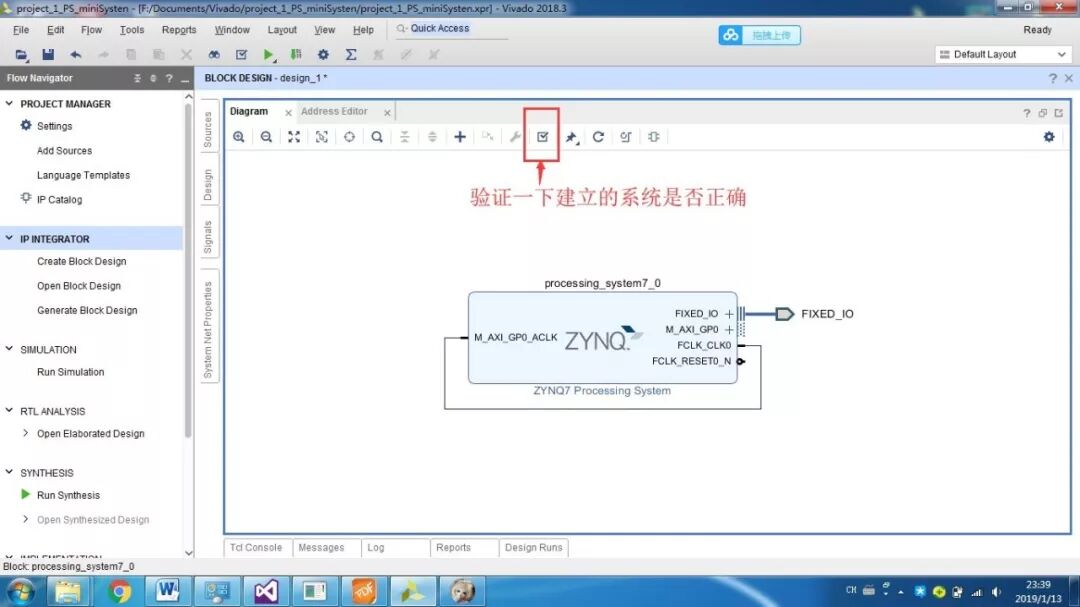
Task: Click Add Sources in Flow Navigator
Action: click(64, 150)
